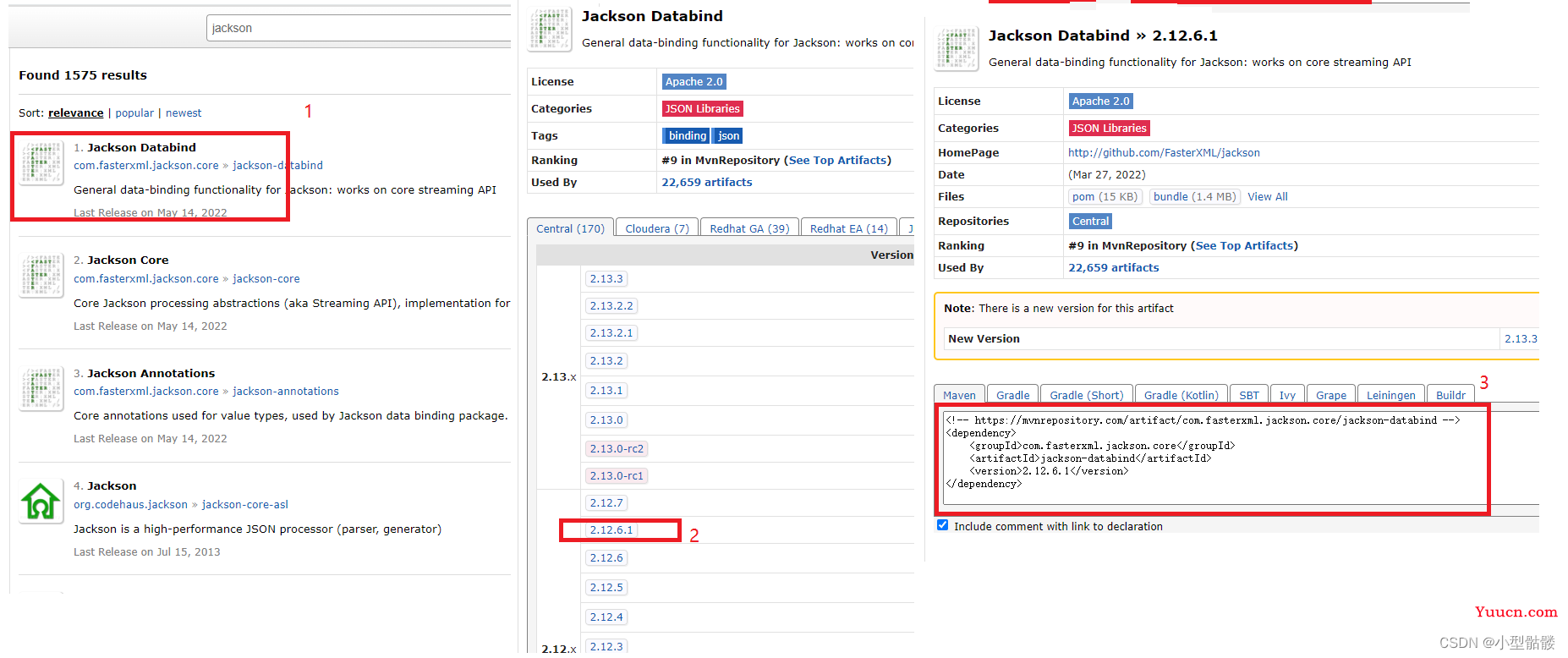
Task: Open See Top Artifacts in right panel
Action: click(x=1245, y=245)
